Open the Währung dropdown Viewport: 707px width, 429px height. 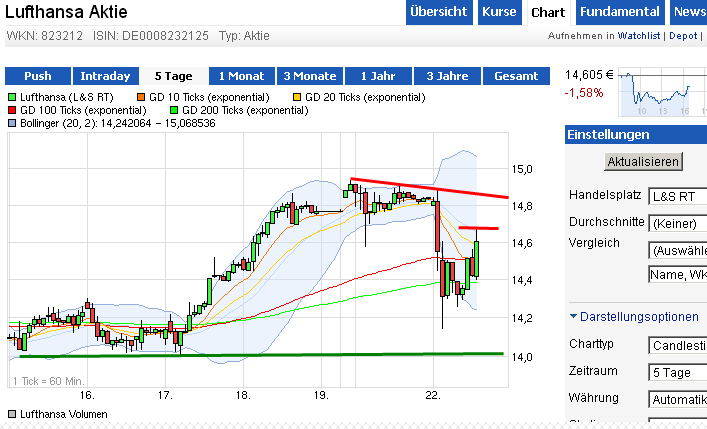[x=678, y=399]
